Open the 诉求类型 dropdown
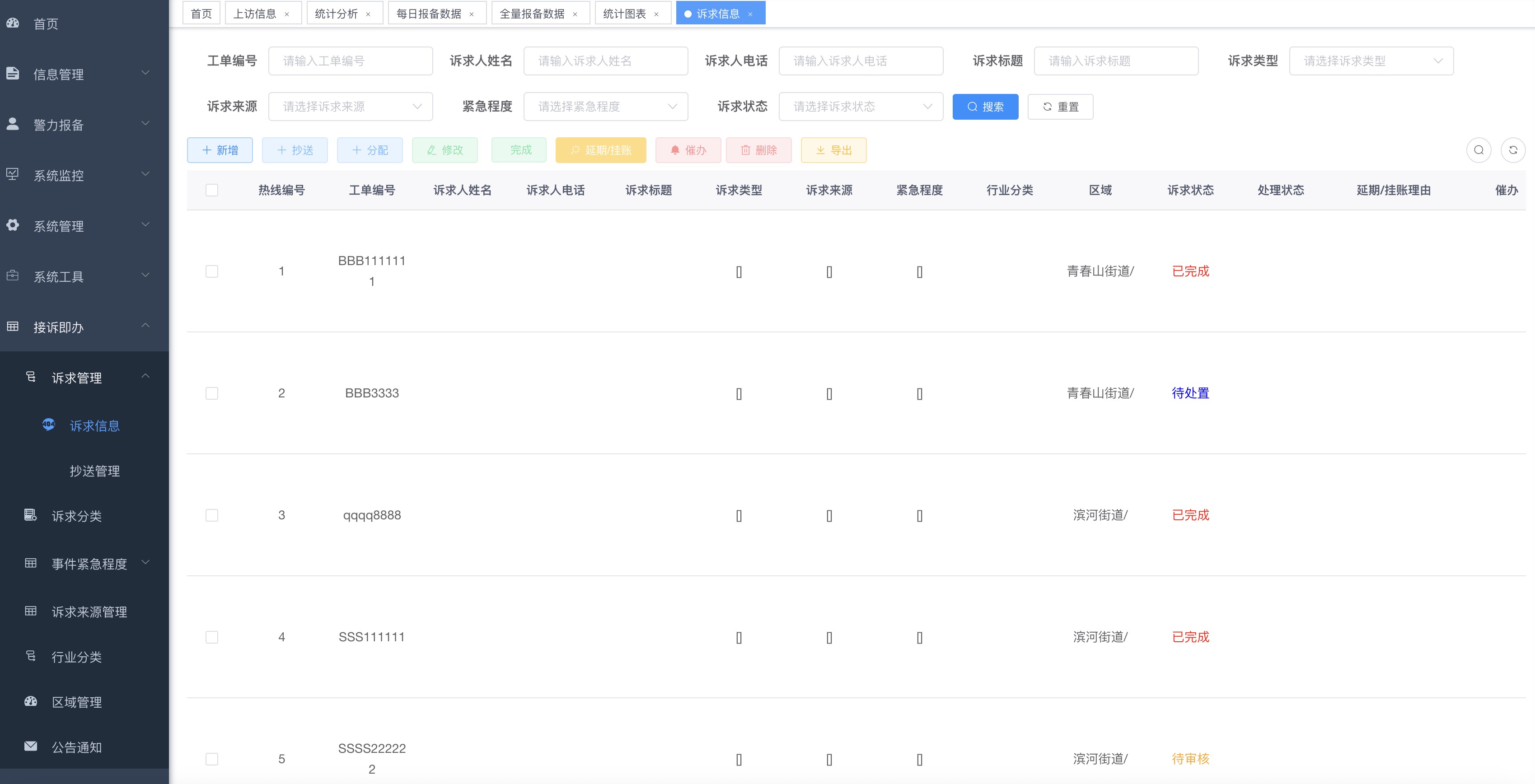1535x784 pixels. [x=1371, y=61]
